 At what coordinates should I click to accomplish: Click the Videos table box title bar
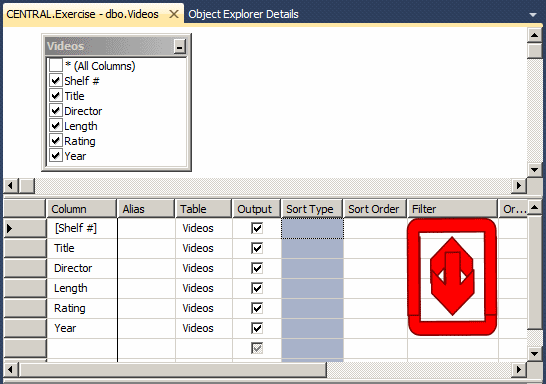[109, 46]
